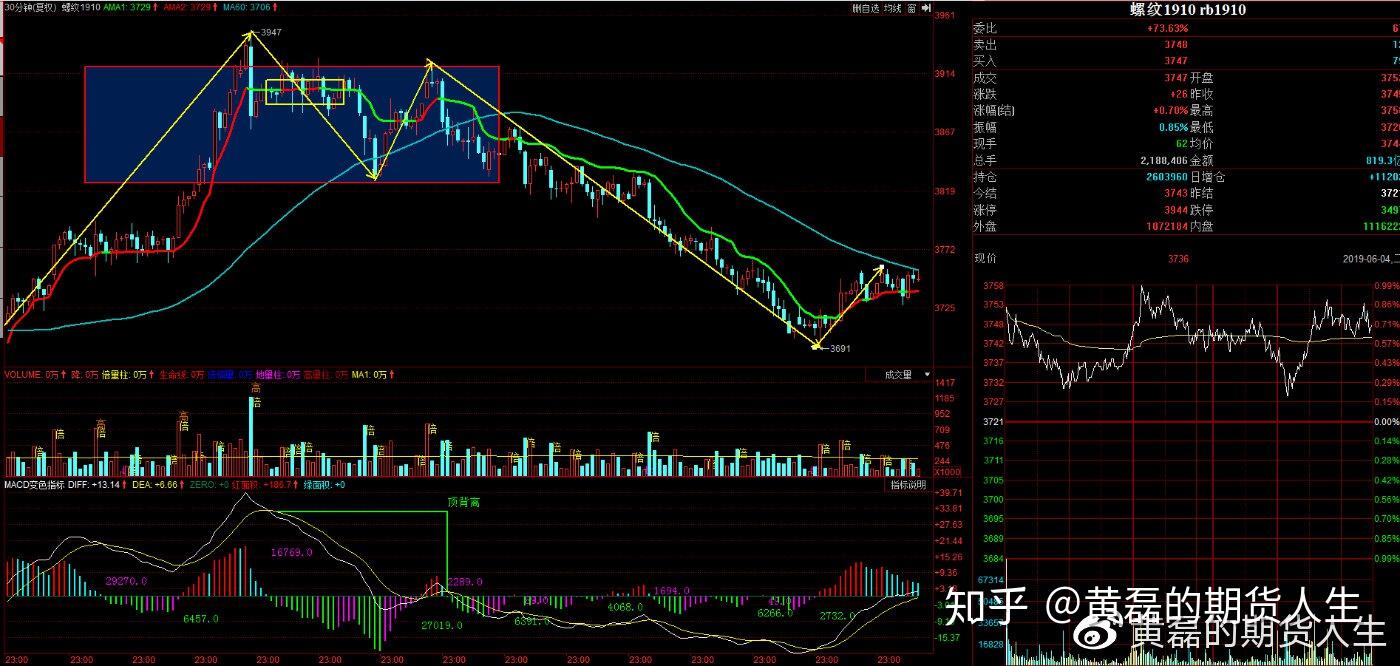Toggle the 生命线 indicator in the volume panel
This screenshot has height=666, width=1400.
tap(172, 375)
